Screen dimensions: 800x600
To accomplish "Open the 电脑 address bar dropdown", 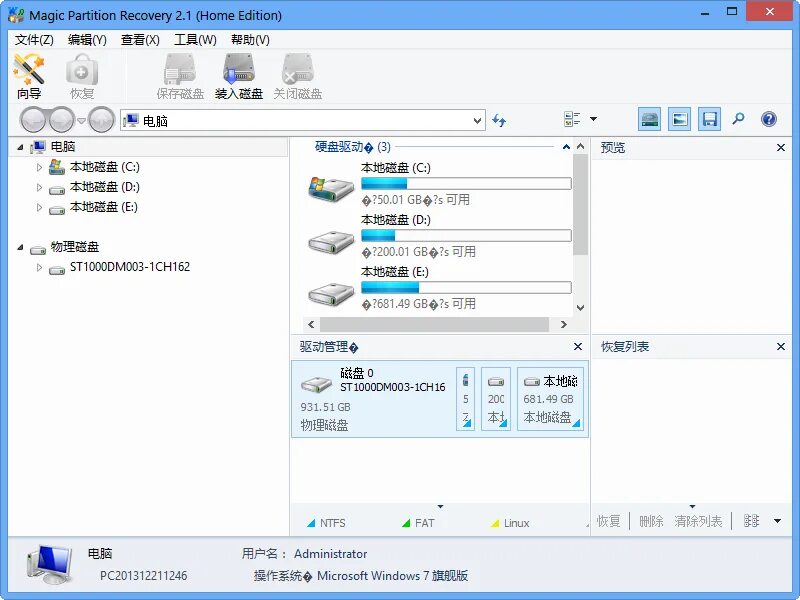I will (478, 121).
